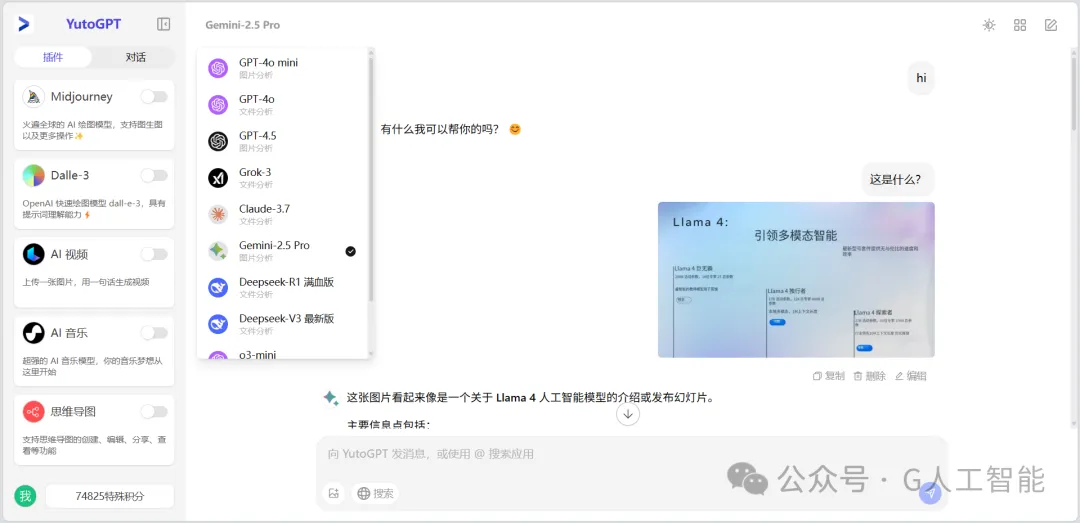The height and width of the screenshot is (523, 1080).
Task: Start a new chat with edit icon
Action: point(1050,25)
